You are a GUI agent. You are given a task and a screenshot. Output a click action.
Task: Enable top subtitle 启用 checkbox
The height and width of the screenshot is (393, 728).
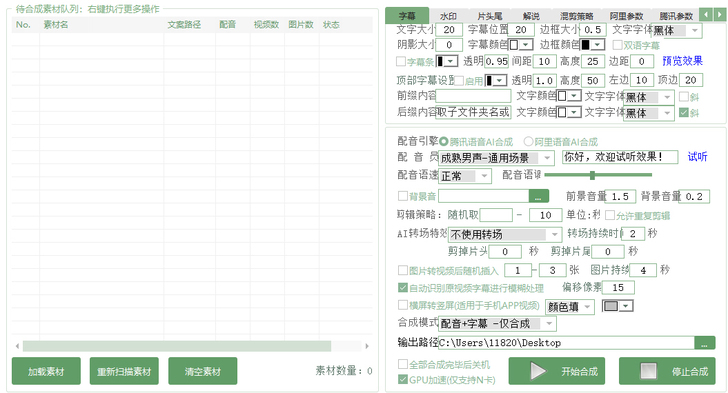point(459,81)
